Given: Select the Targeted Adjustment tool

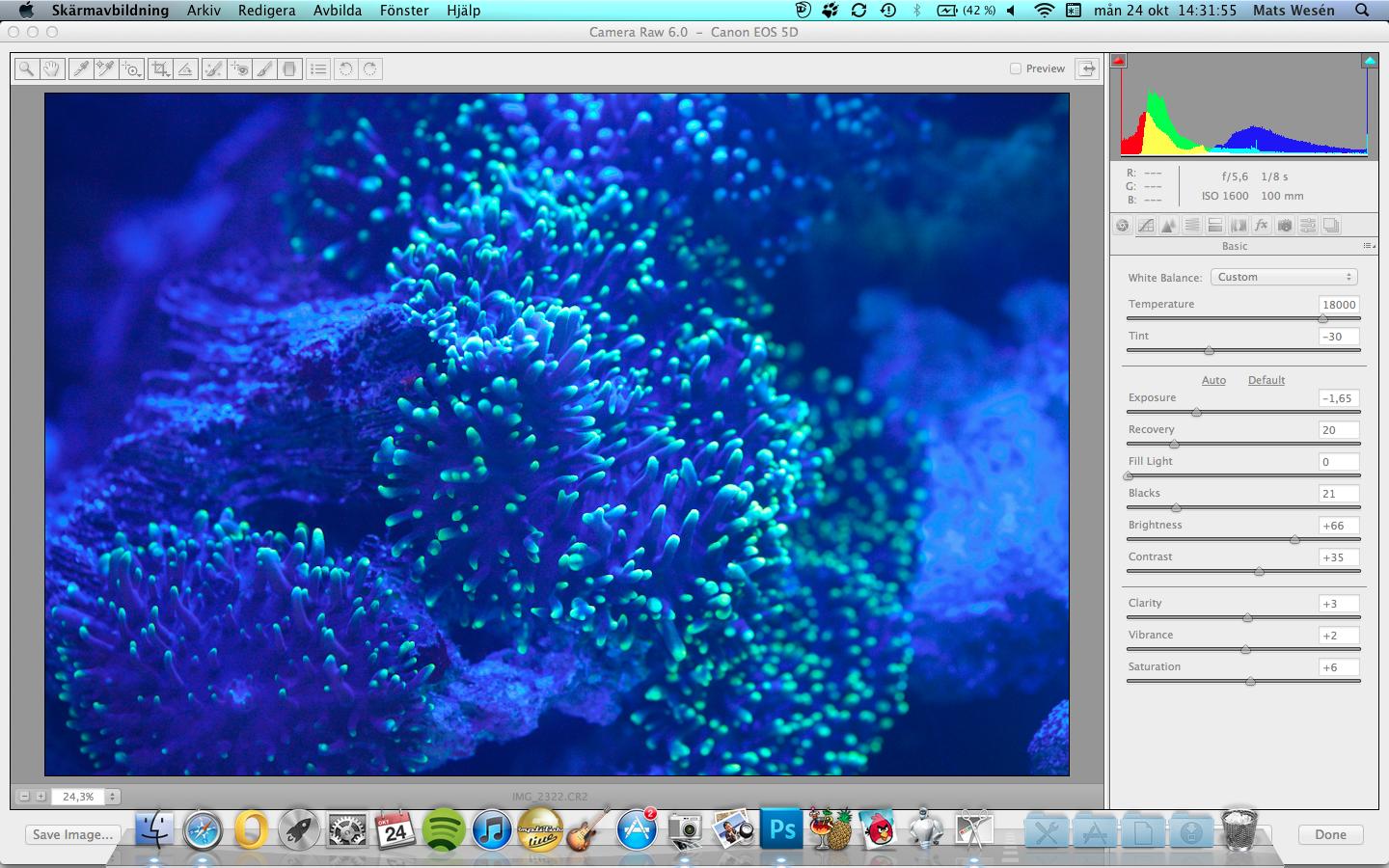Looking at the screenshot, I should [131, 68].
